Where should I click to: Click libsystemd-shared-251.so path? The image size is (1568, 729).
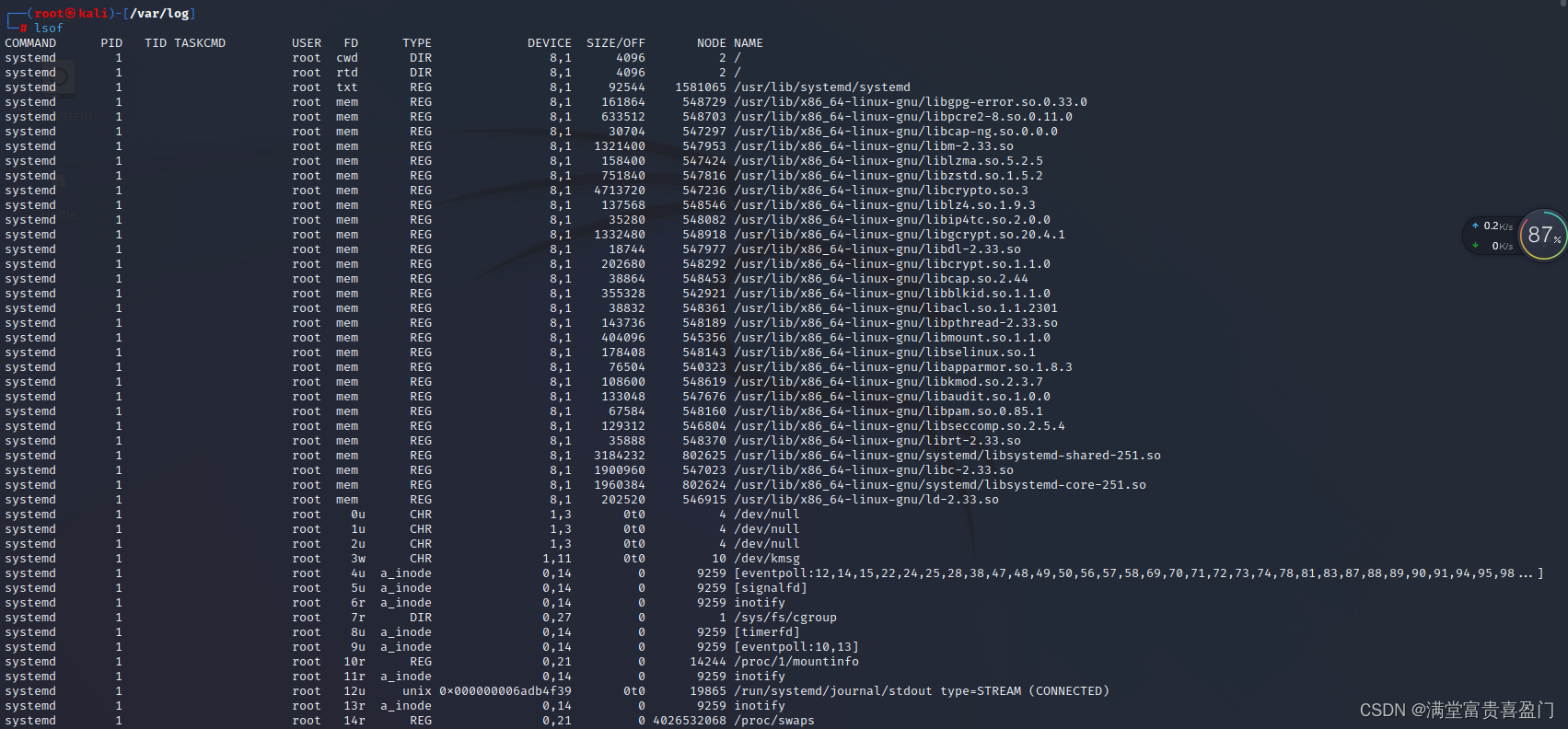point(947,456)
